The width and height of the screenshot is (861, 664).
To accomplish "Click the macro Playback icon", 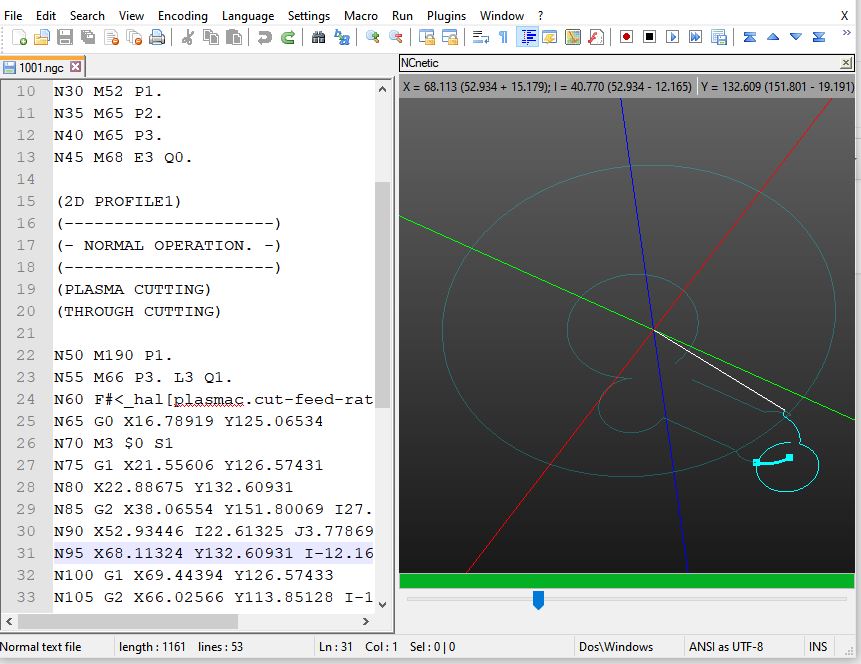I will coord(672,37).
